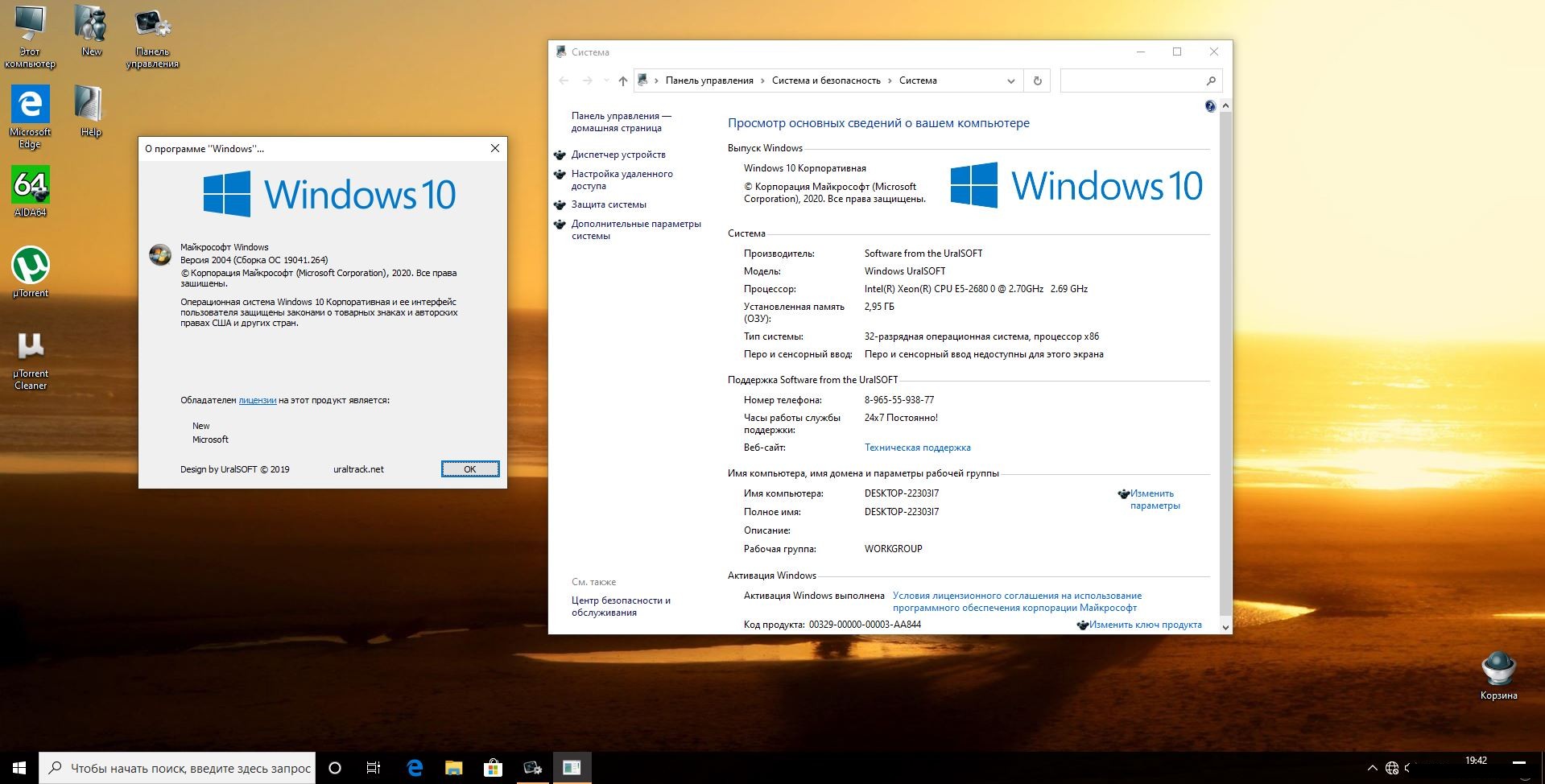Select "Система и безопасность" breadcrumb

click(x=826, y=80)
